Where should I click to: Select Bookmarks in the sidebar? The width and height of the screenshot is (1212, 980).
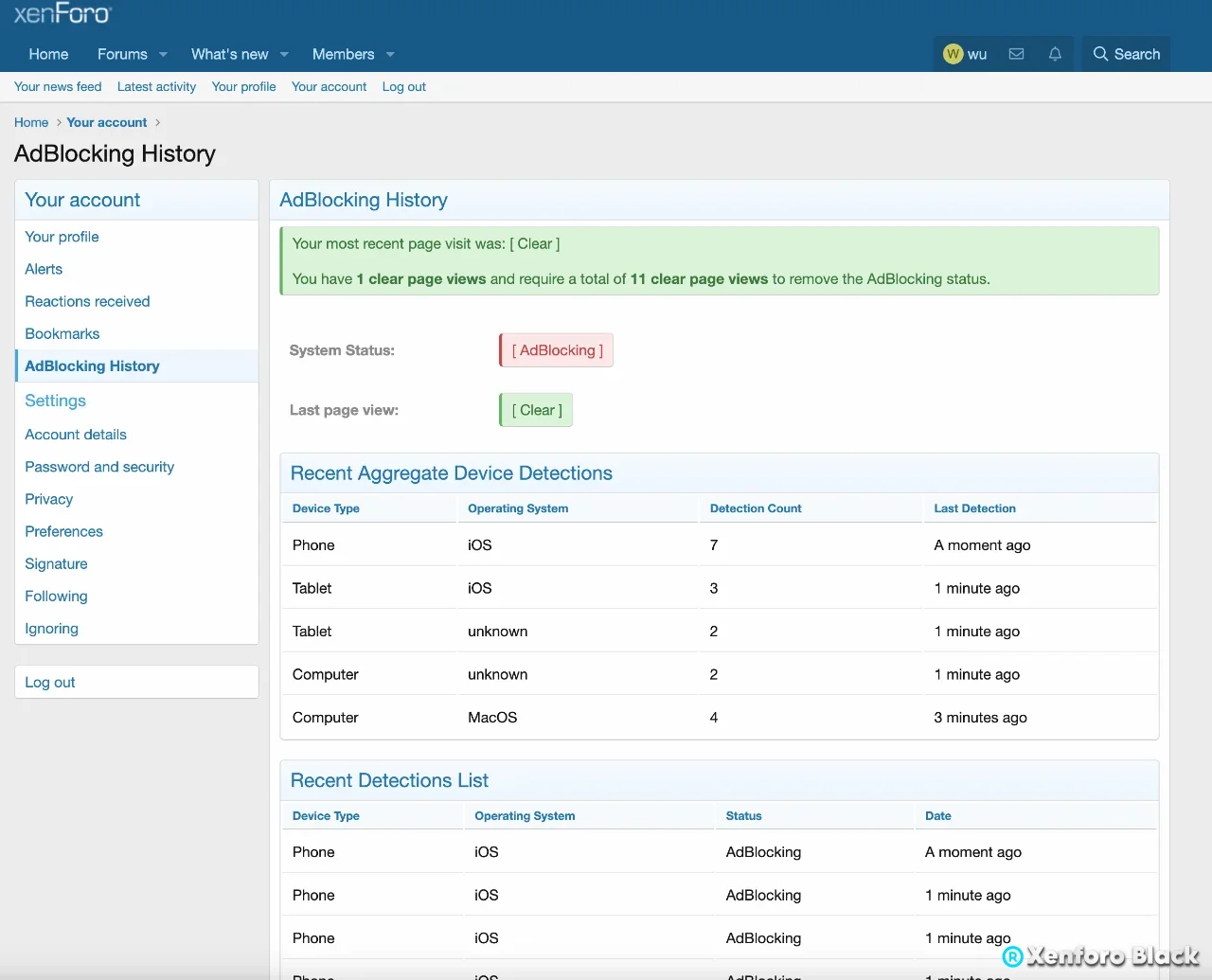(136, 333)
